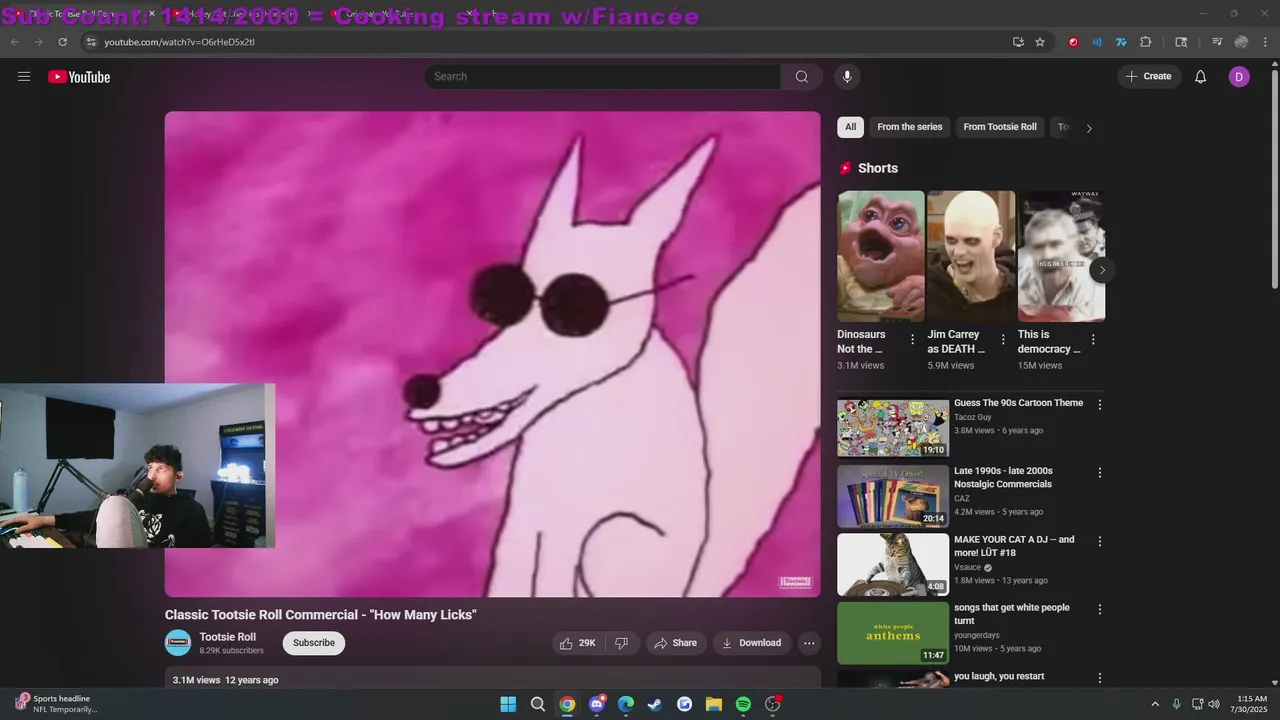Open options for Dinosaurs short
Screen dimensions: 1280x720
pos(912,340)
